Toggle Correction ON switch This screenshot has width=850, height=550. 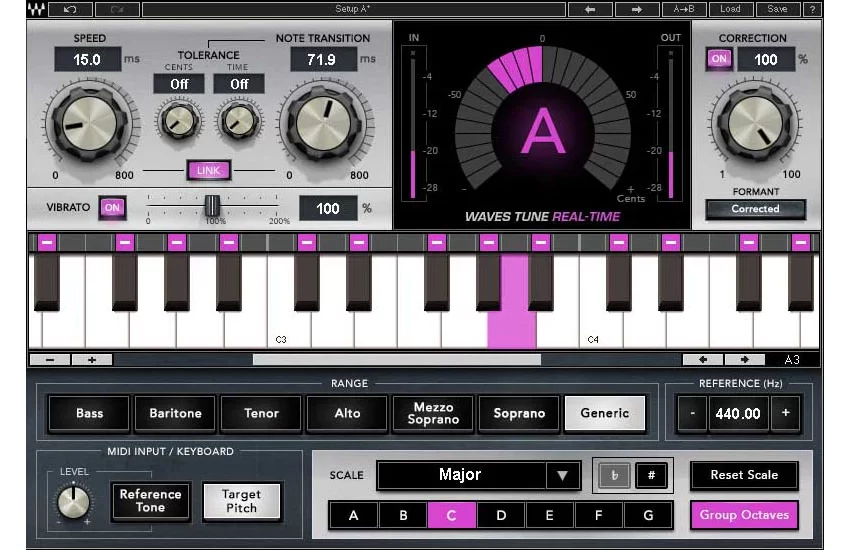tap(719, 59)
